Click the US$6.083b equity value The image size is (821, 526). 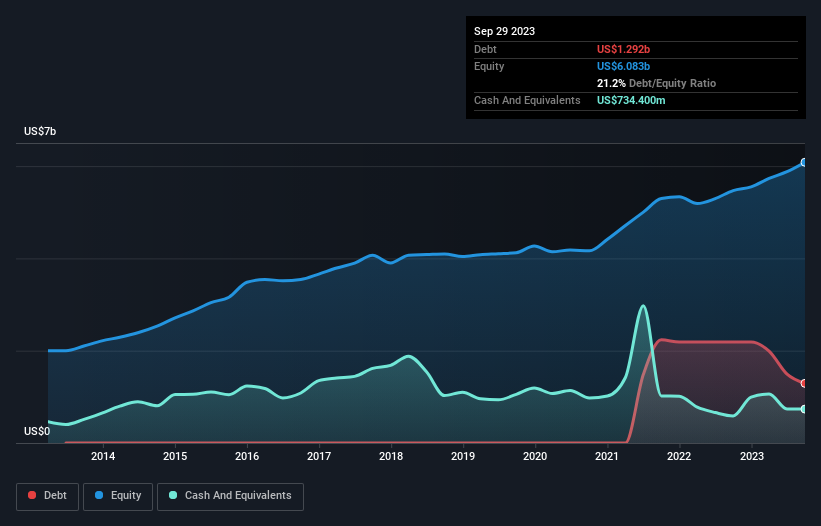coord(623,66)
